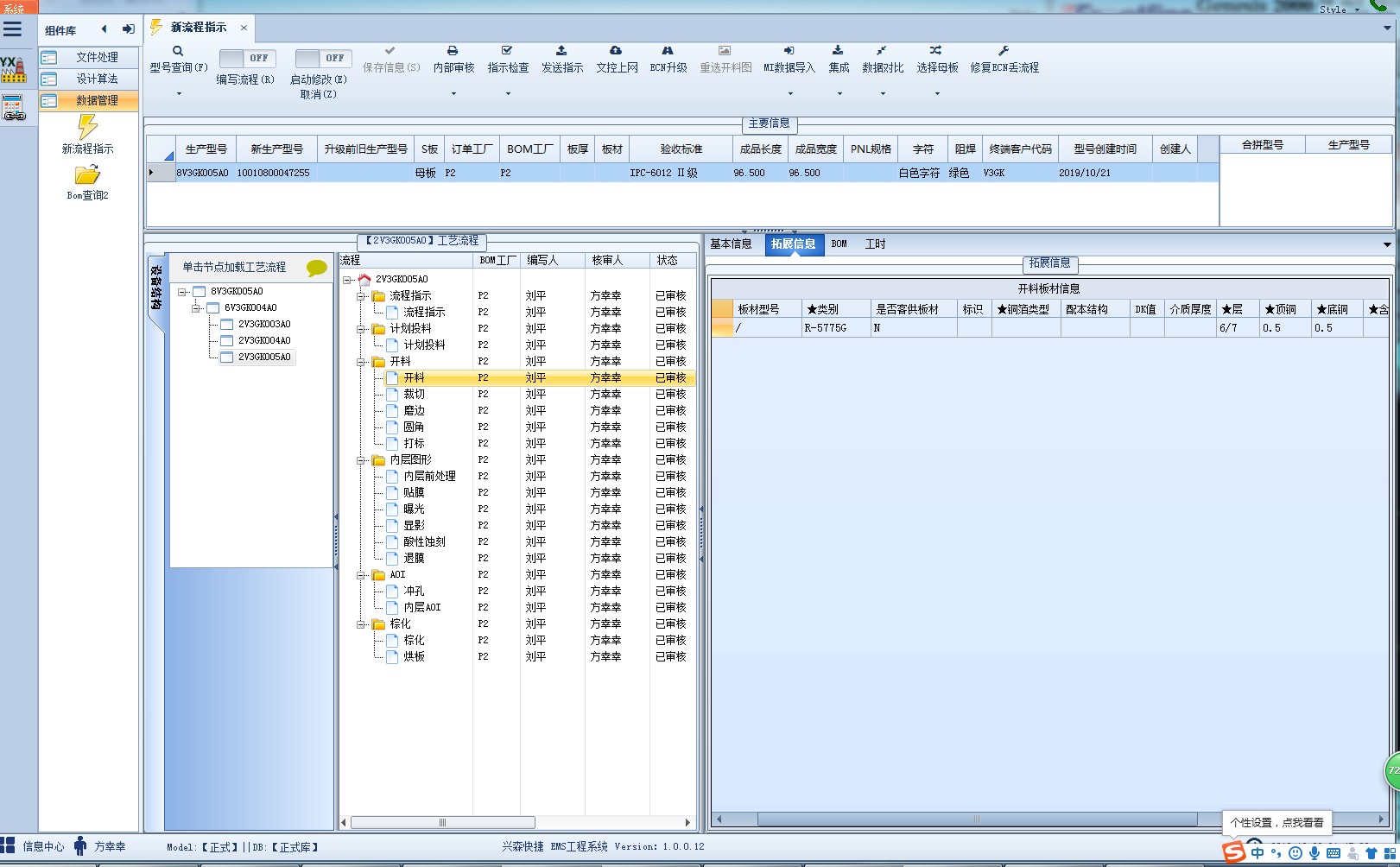This screenshot has width=1400, height=867.
Task: Click the user person icon in status bar
Action: click(80, 846)
